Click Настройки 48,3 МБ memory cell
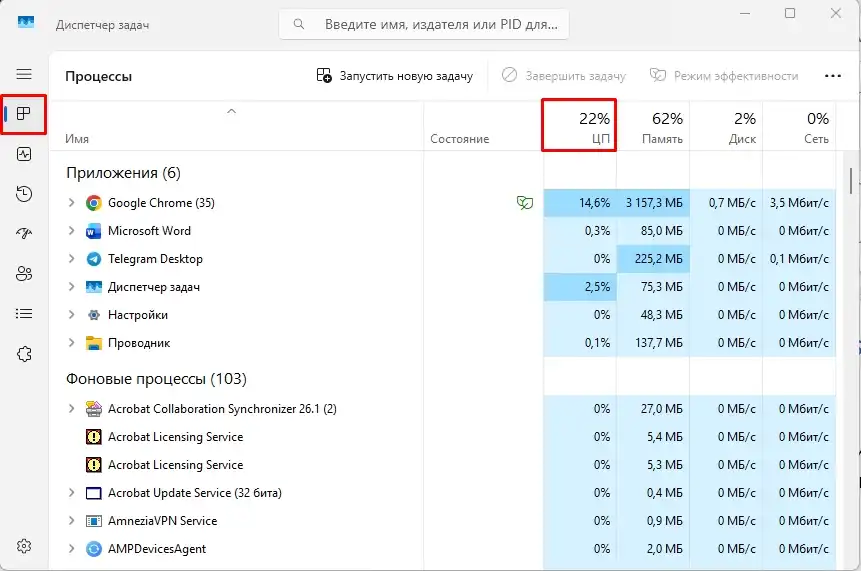Screen dimensions: 861x571 [653, 315]
